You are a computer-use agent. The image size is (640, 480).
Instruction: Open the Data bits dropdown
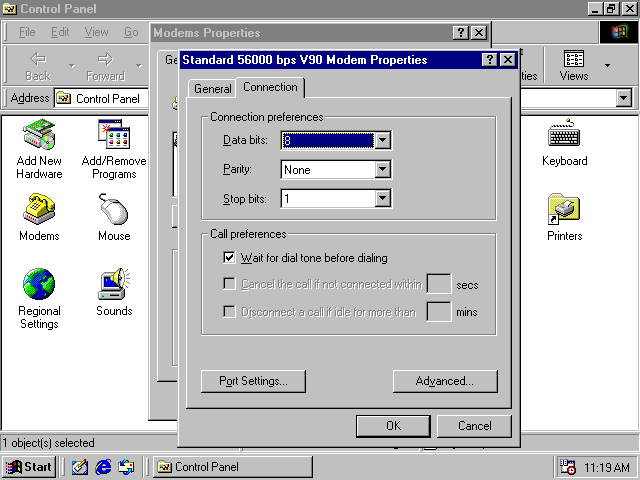pos(382,140)
